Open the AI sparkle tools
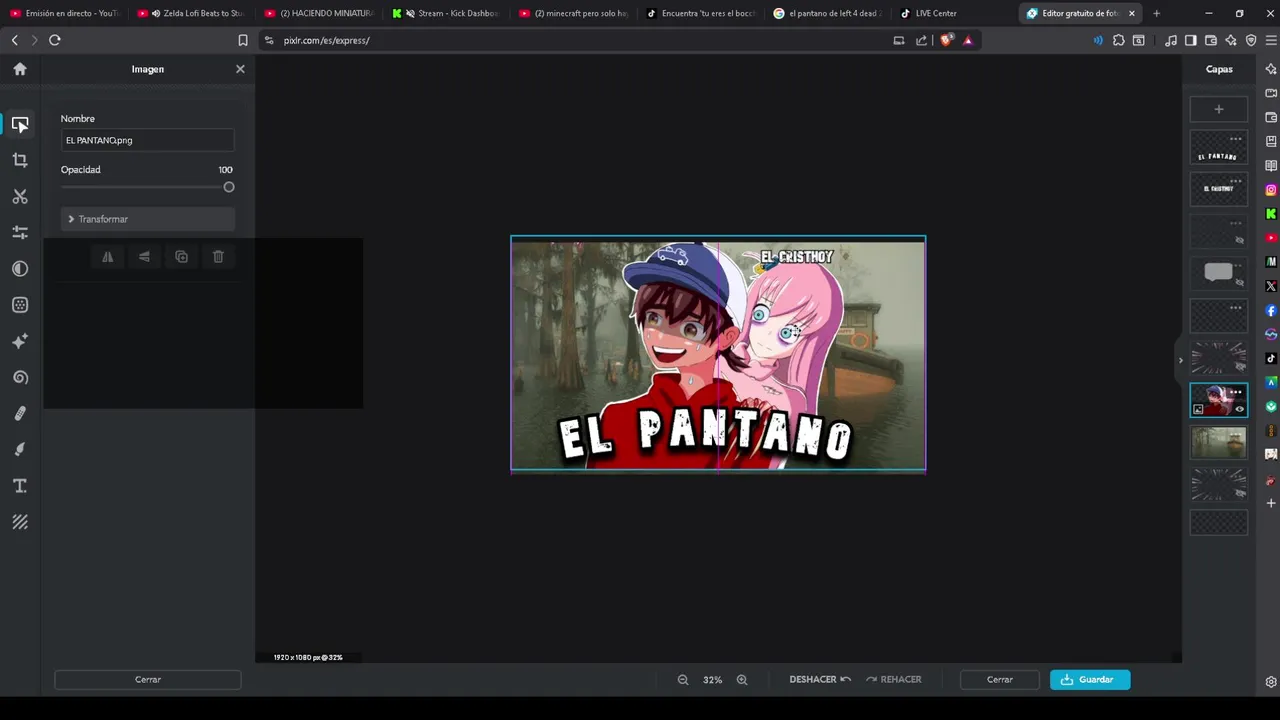Image resolution: width=1280 pixels, height=720 pixels. pyautogui.click(x=20, y=341)
